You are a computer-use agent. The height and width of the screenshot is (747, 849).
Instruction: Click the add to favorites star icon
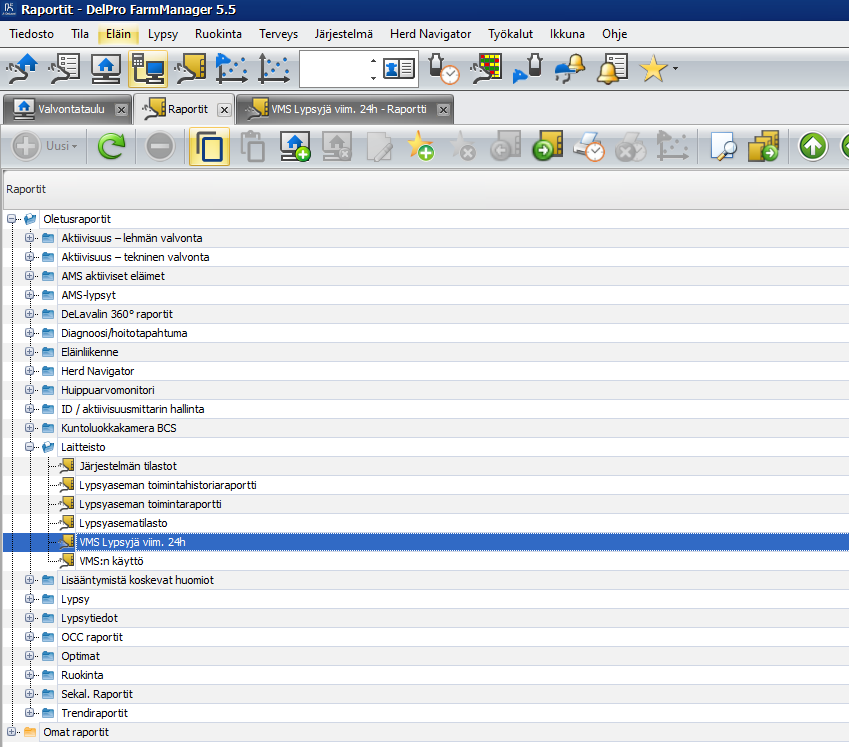(x=420, y=146)
